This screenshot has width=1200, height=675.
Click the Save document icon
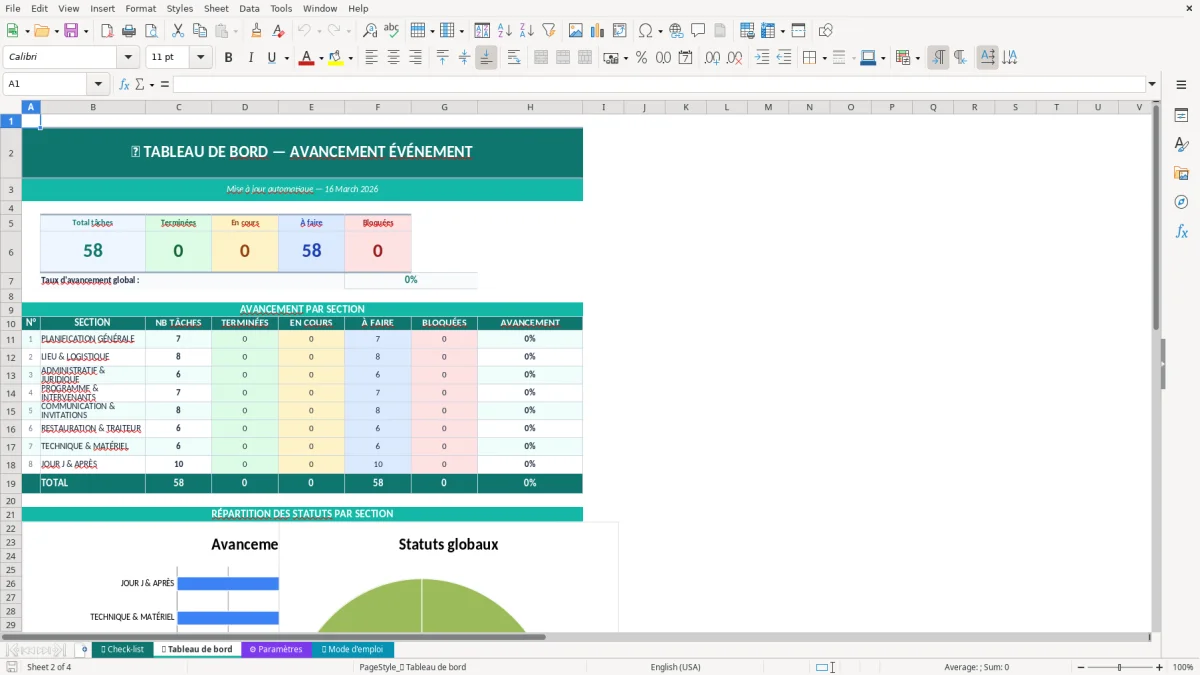(70, 31)
